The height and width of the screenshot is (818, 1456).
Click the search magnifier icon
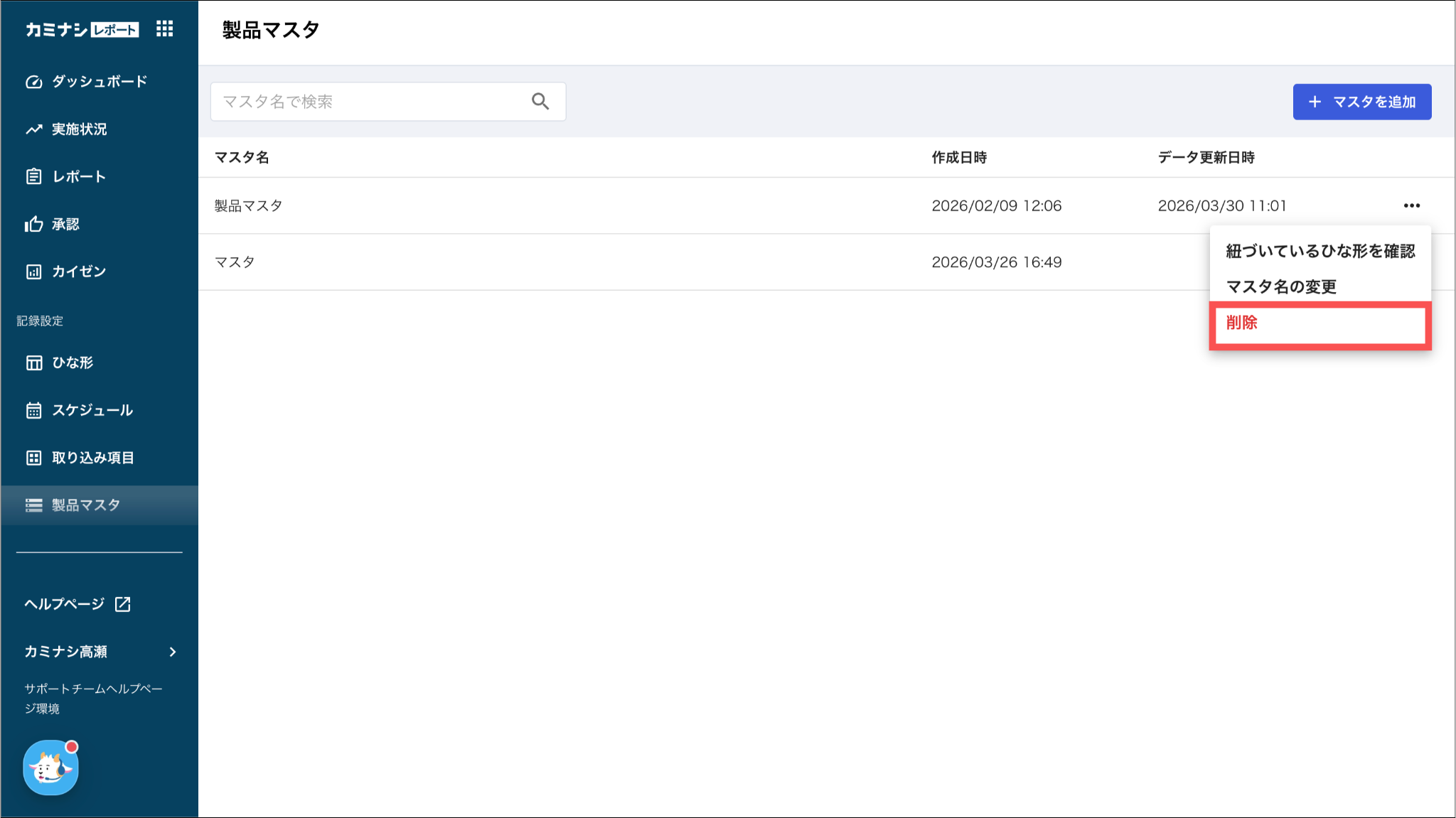tap(540, 102)
